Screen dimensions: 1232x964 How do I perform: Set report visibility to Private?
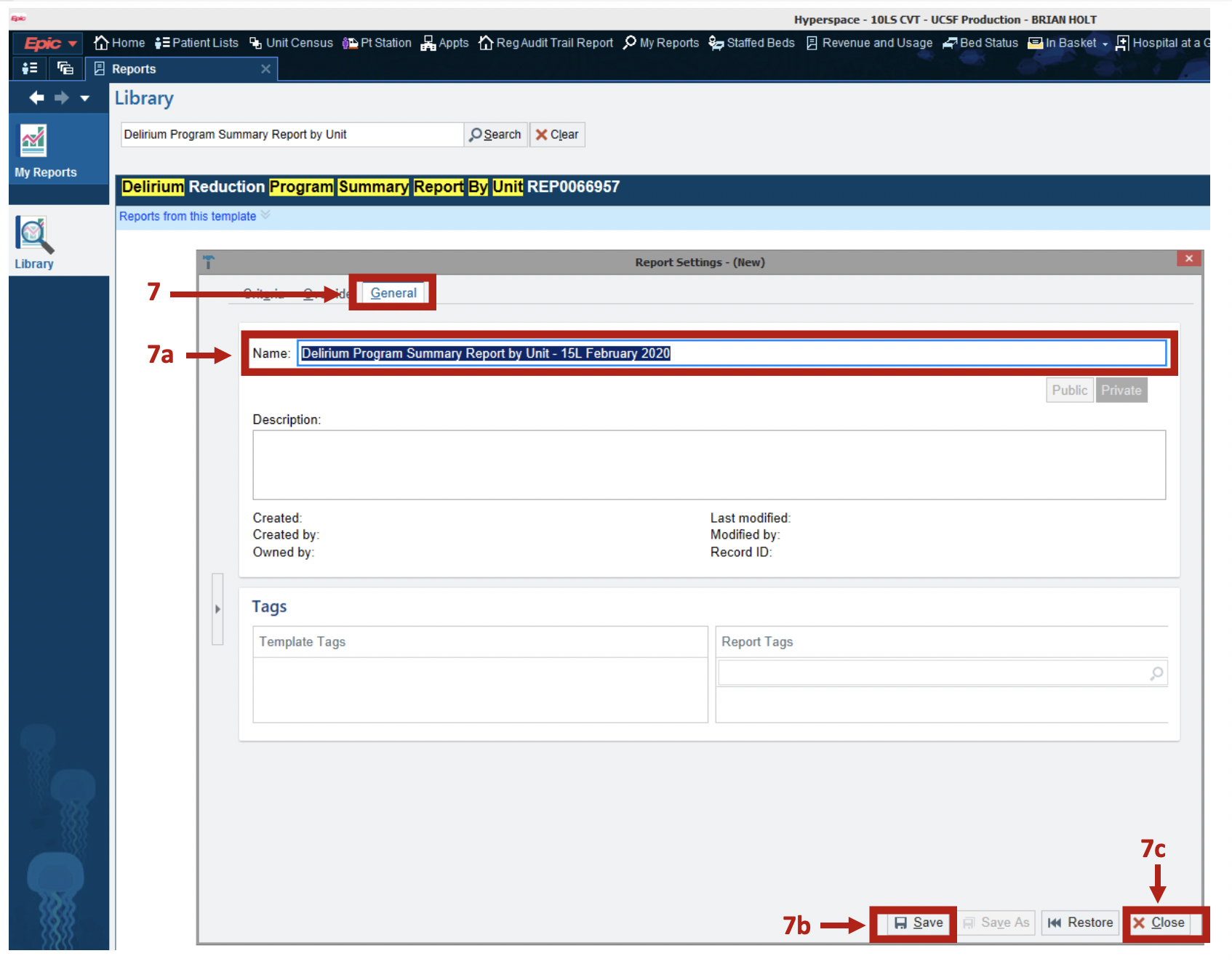click(x=1121, y=390)
